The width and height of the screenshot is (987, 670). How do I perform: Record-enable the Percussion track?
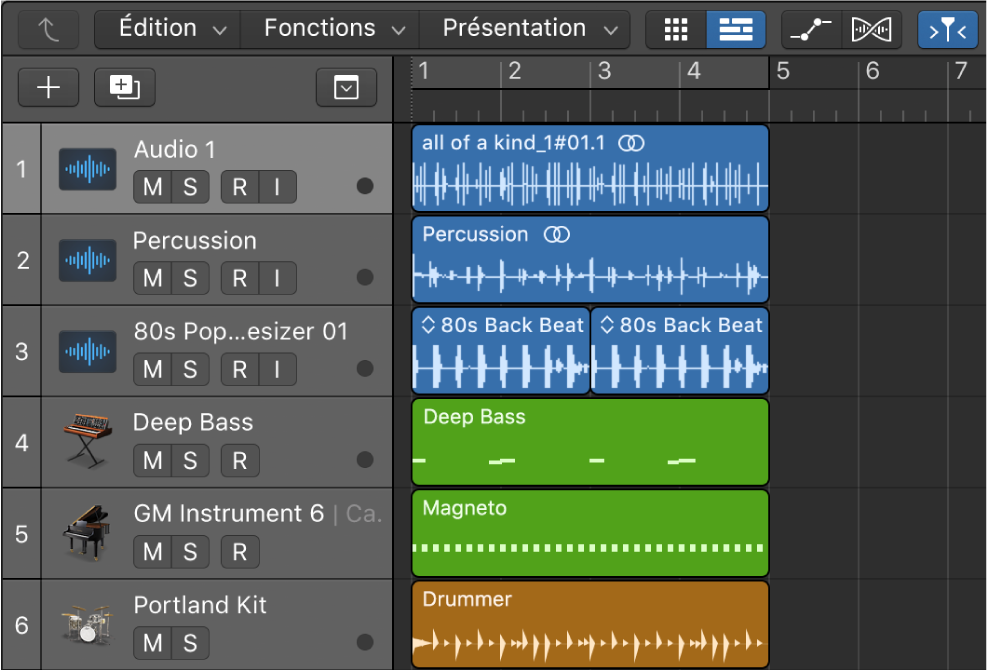click(240, 278)
